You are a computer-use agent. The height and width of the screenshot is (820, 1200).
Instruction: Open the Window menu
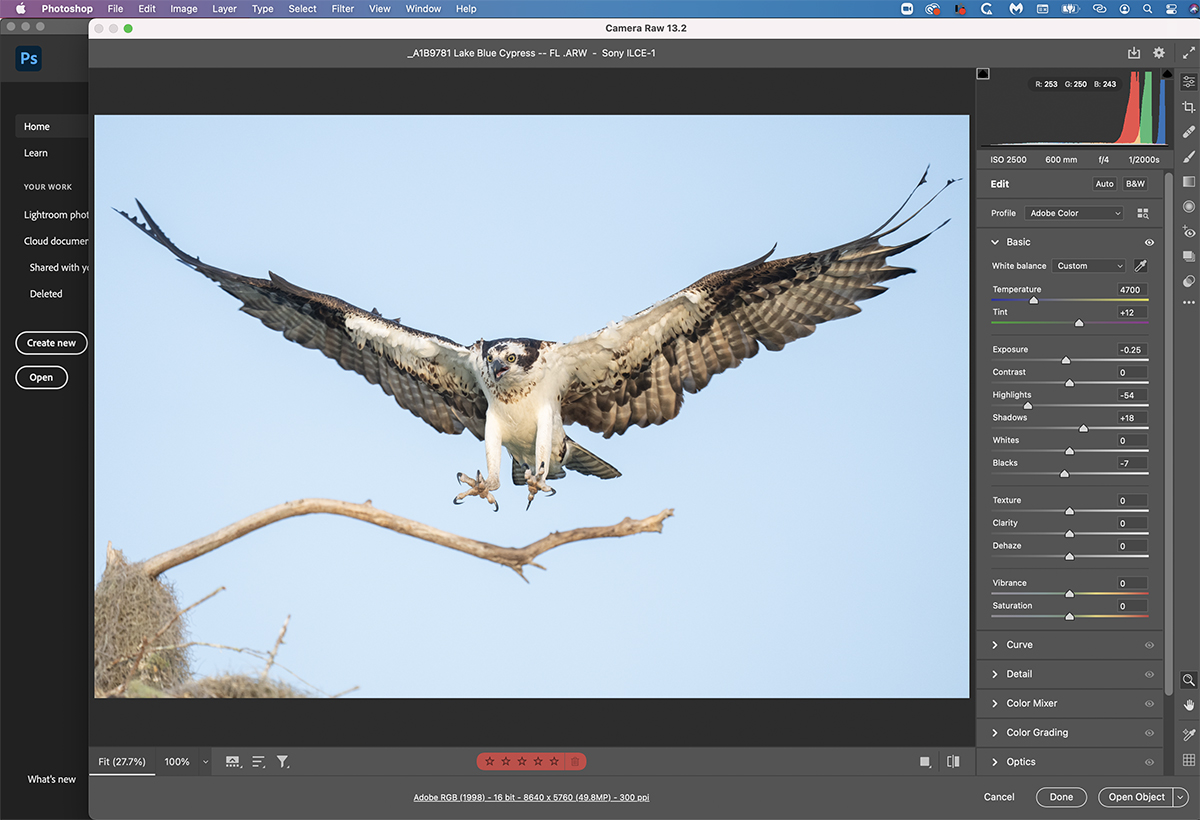point(423,9)
